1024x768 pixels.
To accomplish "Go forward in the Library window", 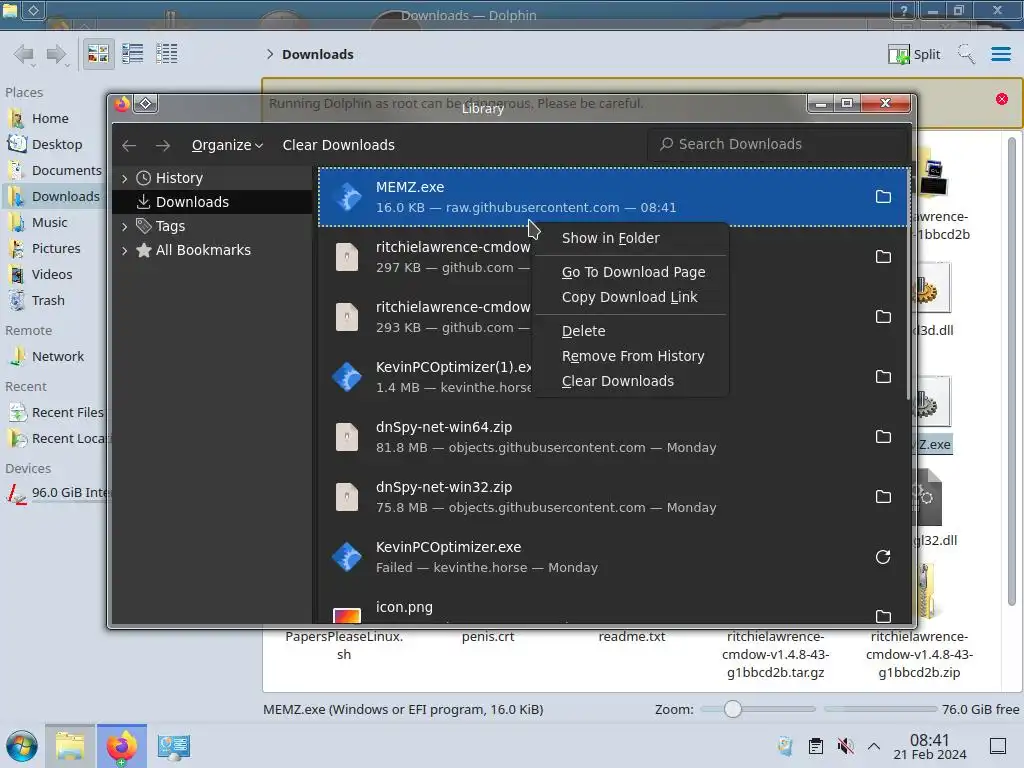I will (x=163, y=145).
